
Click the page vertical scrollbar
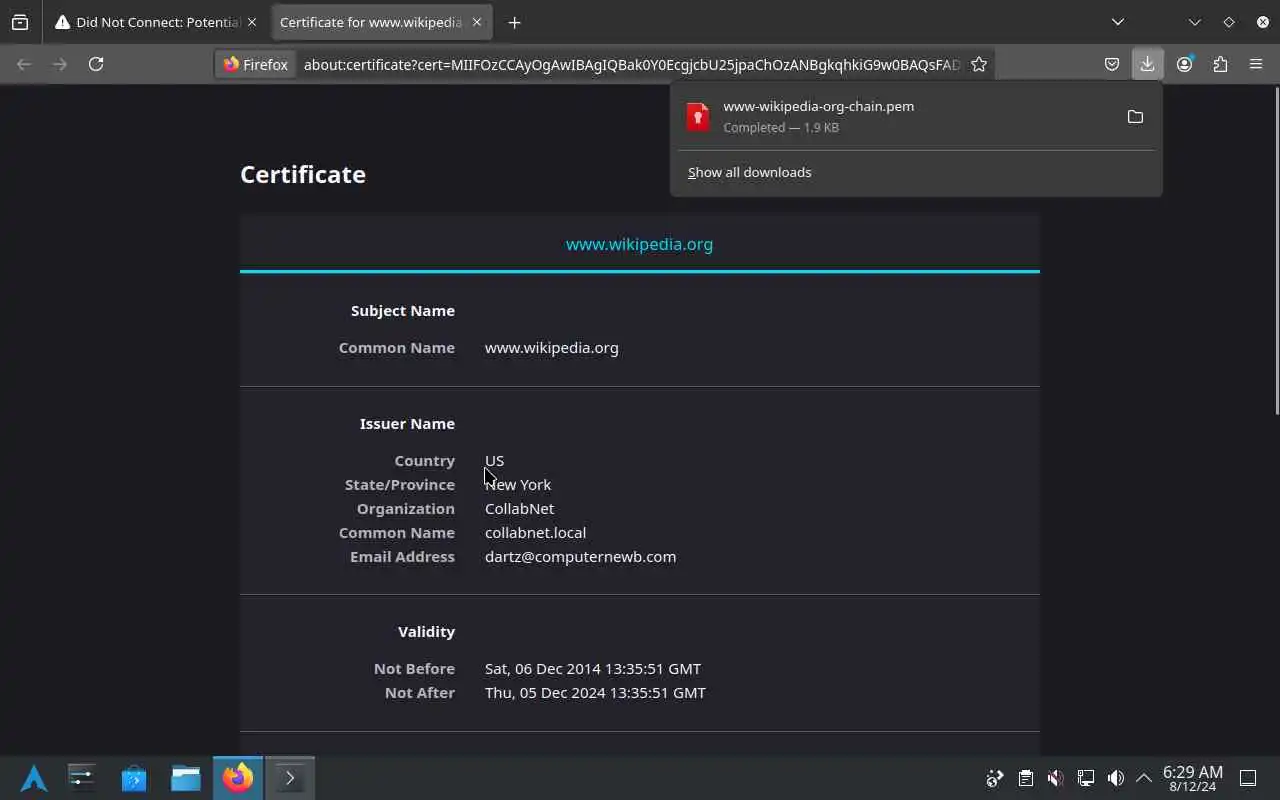[x=1275, y=250]
